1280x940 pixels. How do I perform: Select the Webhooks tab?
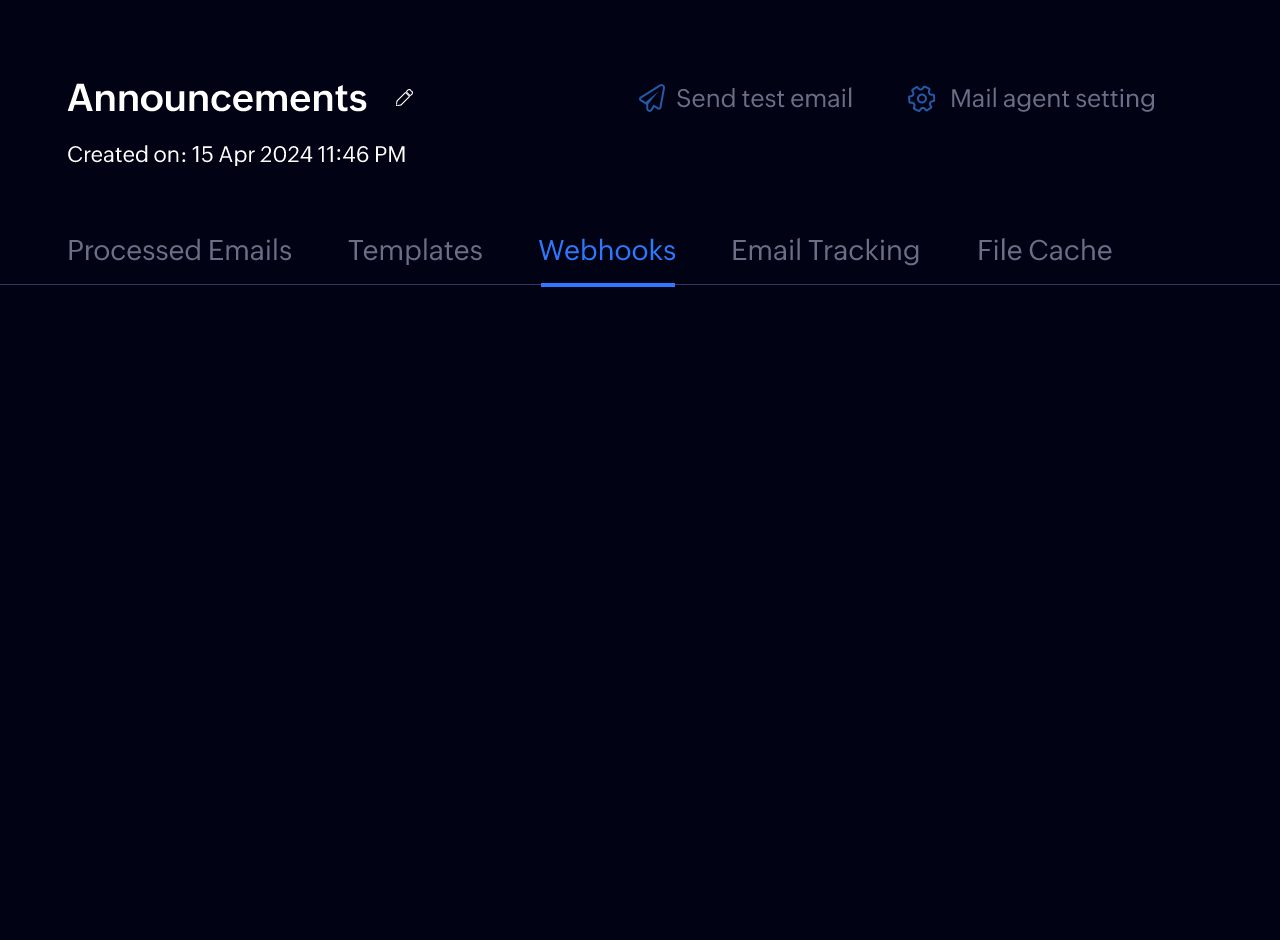click(607, 250)
